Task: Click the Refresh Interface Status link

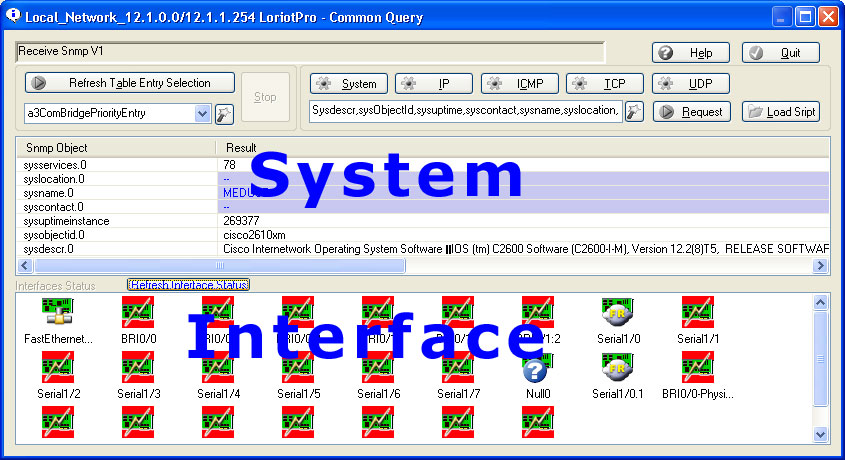Action: (189, 284)
